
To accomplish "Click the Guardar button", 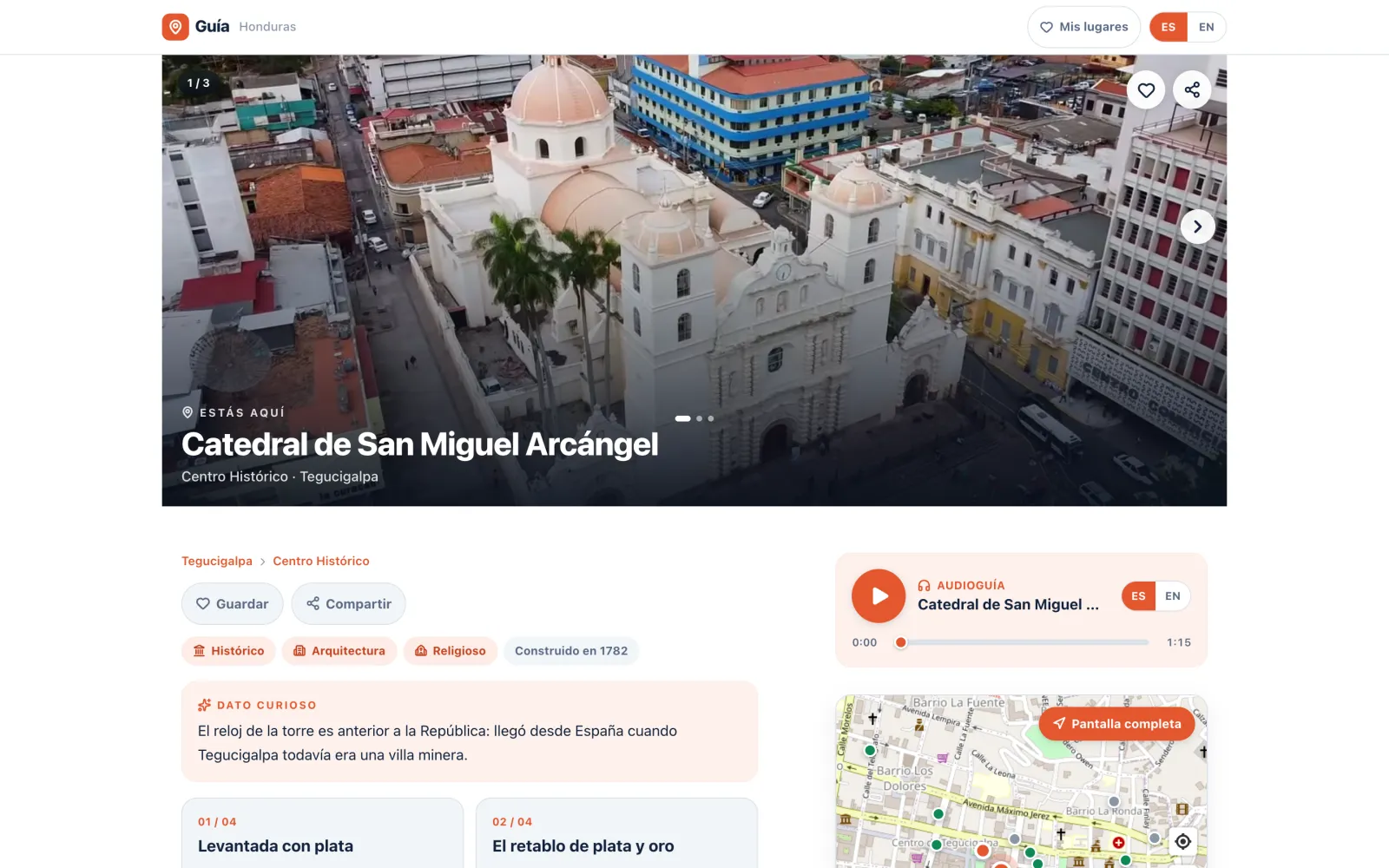I will (232, 603).
